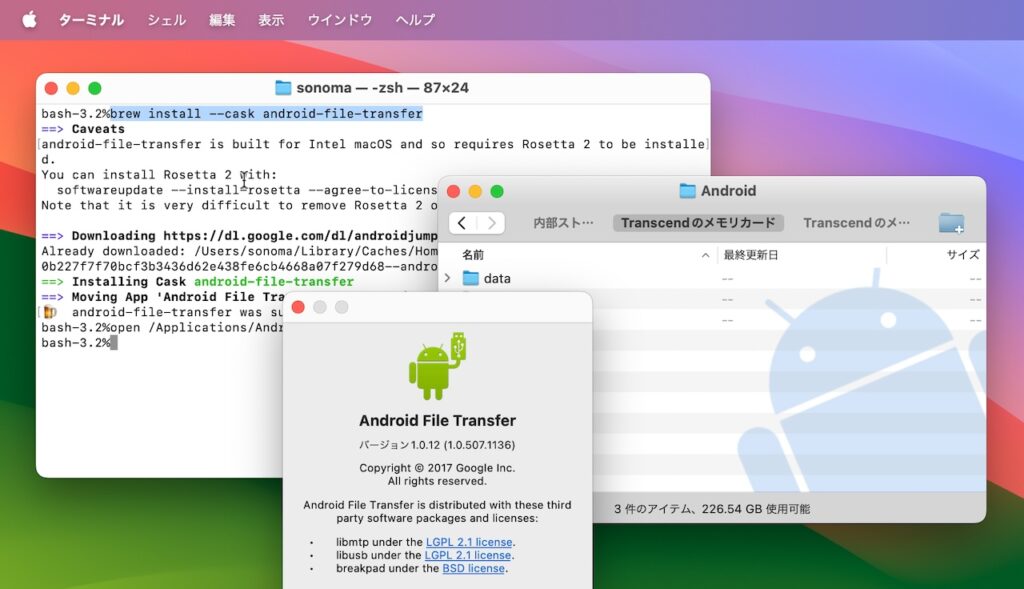Click the back navigation arrow in Android window
Screen dimensions: 1024x589
pyautogui.click(x=463, y=222)
